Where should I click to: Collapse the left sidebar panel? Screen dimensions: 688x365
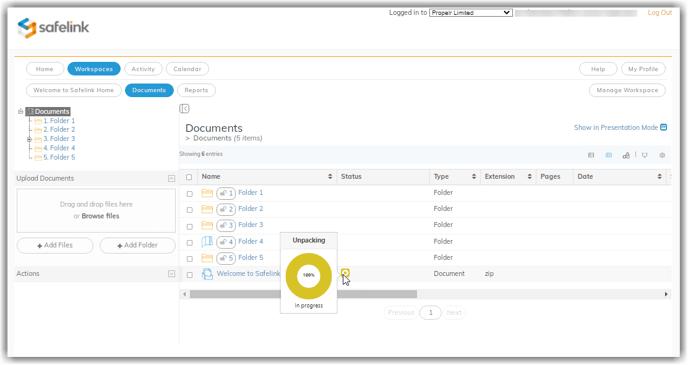[x=184, y=109]
